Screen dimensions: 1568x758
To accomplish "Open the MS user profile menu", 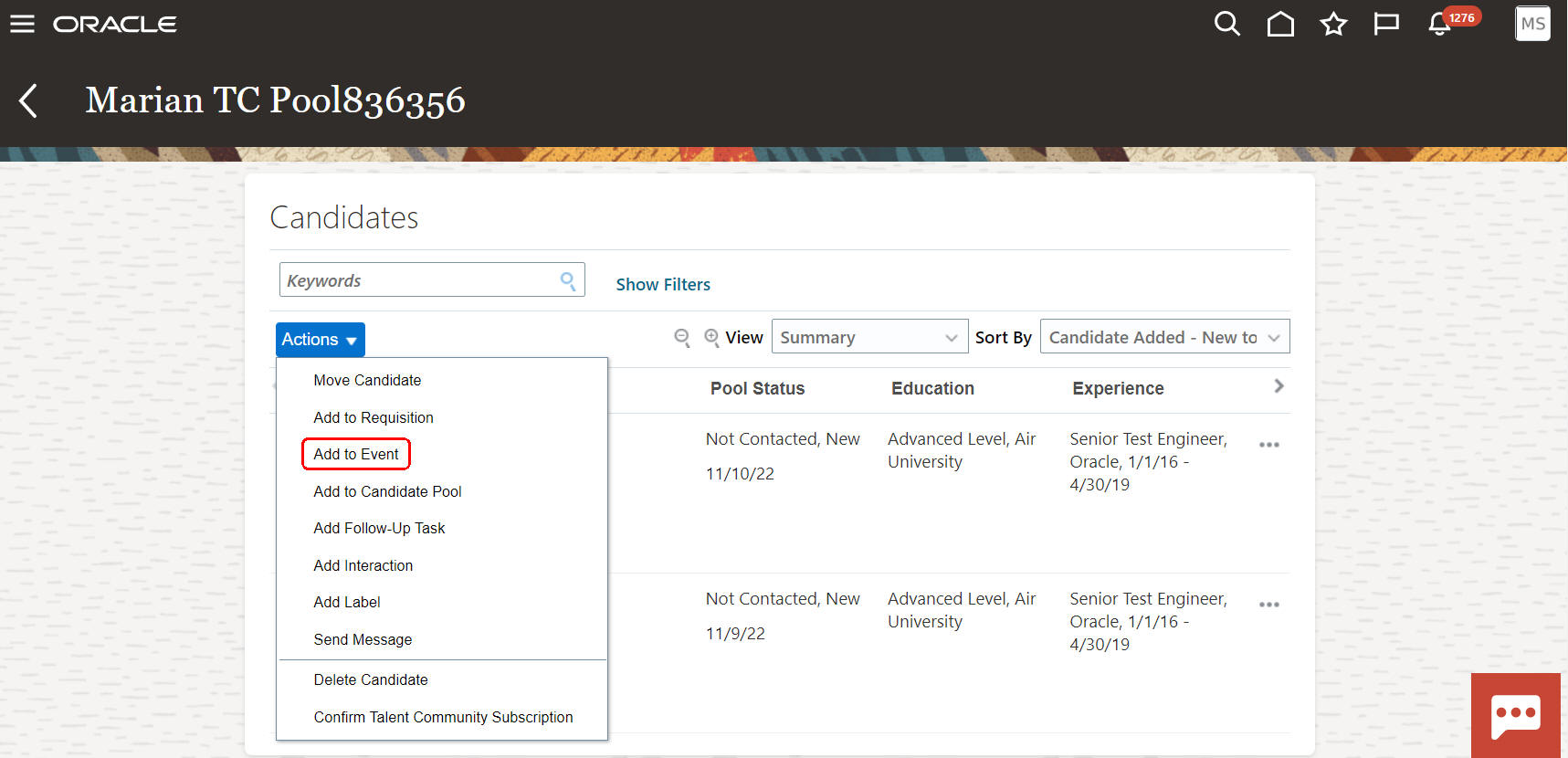I will coord(1532,24).
